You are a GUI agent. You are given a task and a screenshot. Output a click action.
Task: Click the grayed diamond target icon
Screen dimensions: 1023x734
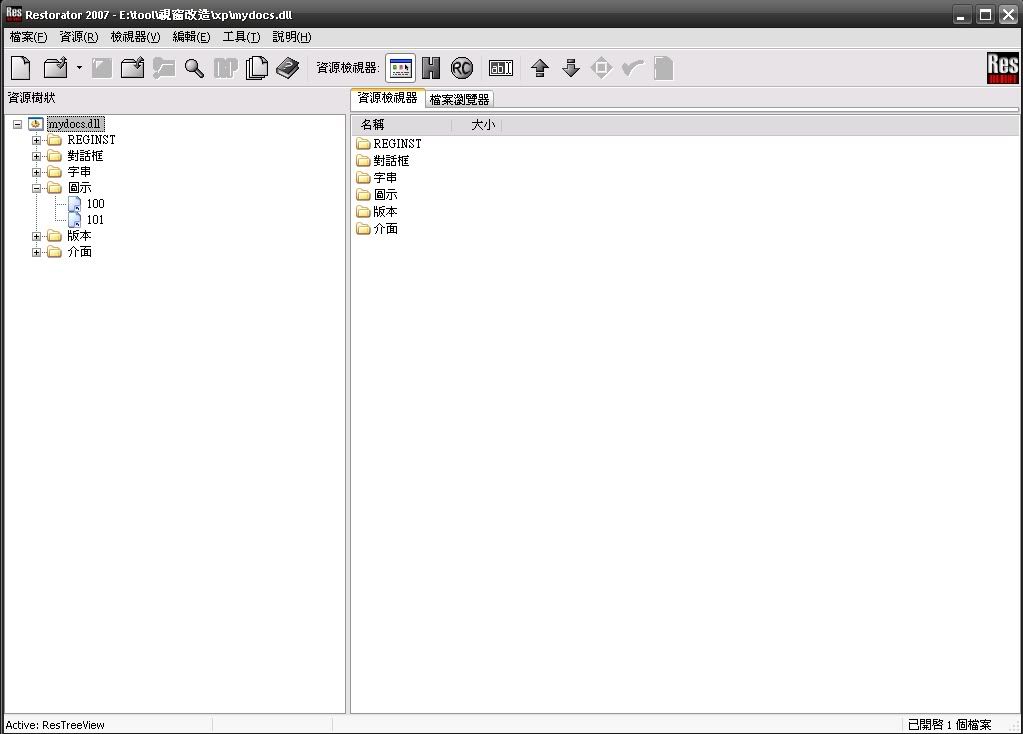pyautogui.click(x=602, y=68)
